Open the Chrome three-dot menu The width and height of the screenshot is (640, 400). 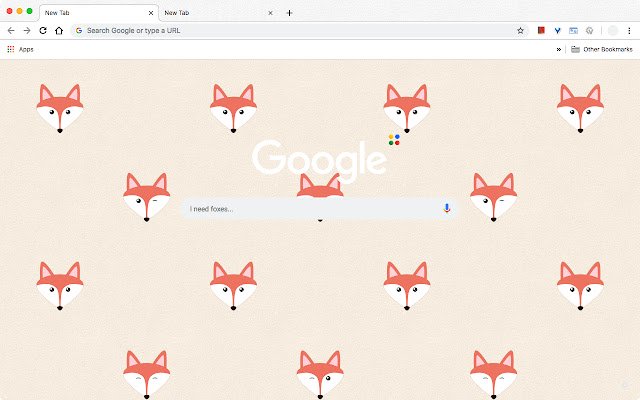[629, 31]
